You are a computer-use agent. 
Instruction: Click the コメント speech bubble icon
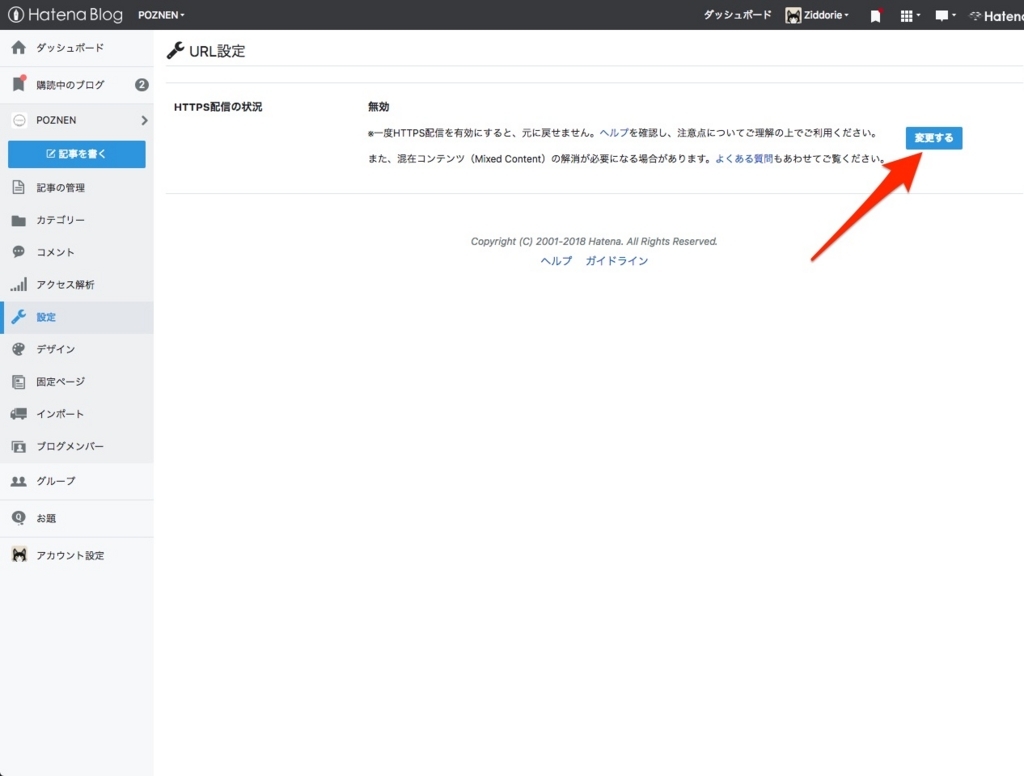(x=18, y=252)
